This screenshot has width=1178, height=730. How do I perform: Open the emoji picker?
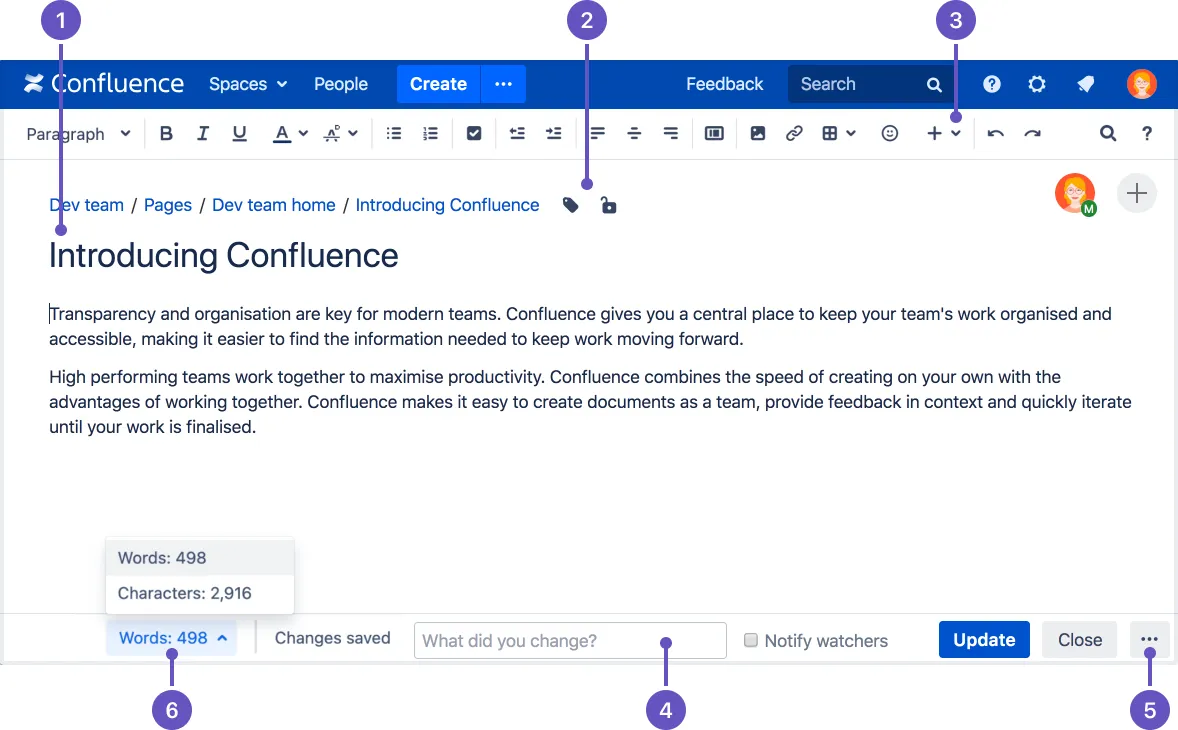click(x=889, y=133)
